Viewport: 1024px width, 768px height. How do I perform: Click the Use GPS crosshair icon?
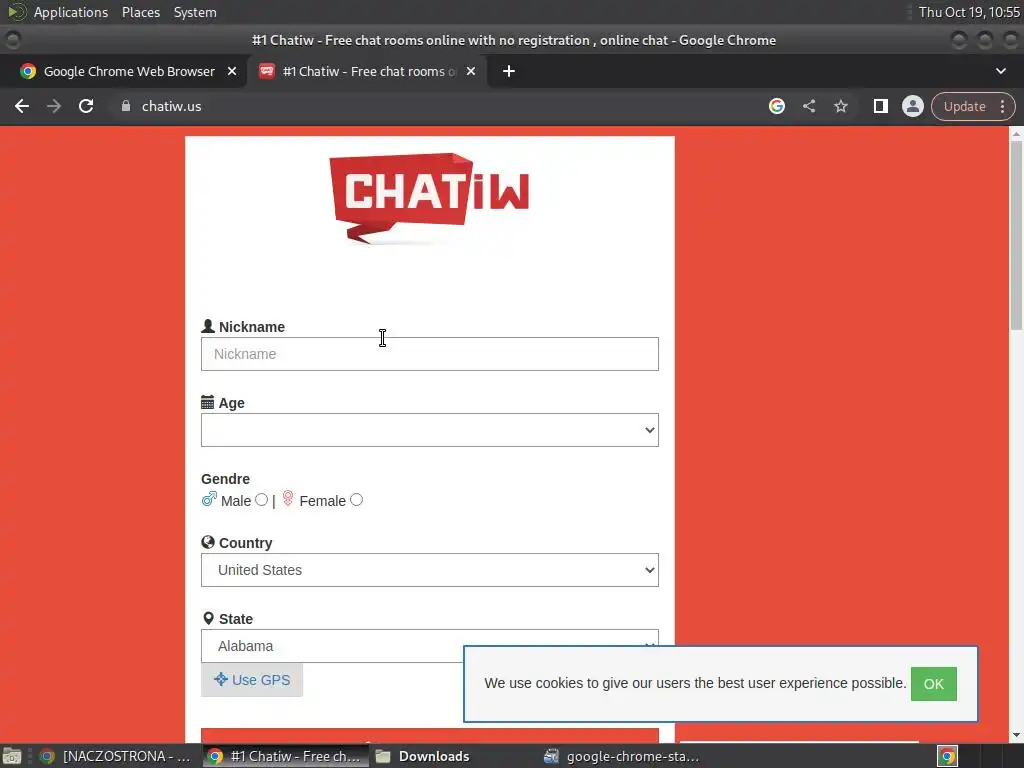(221, 679)
